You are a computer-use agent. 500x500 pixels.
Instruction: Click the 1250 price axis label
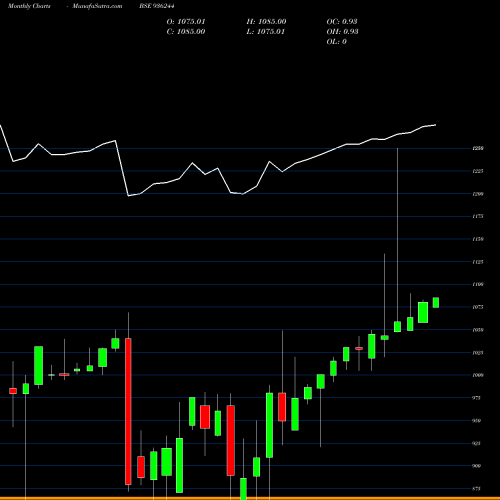pyautogui.click(x=478, y=148)
